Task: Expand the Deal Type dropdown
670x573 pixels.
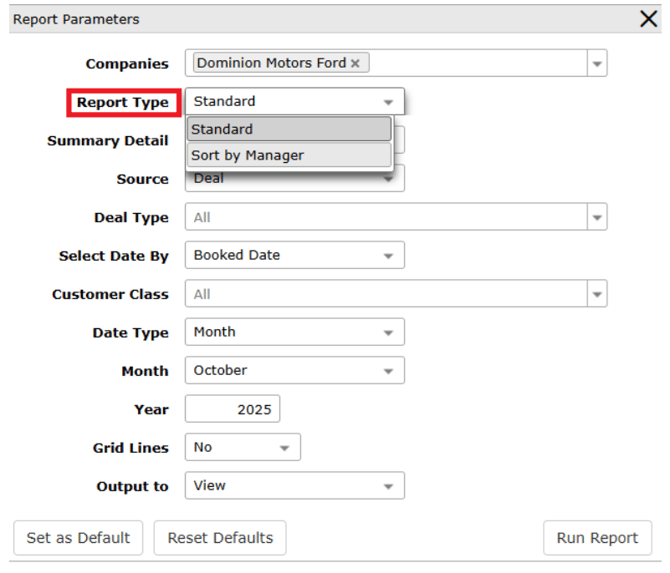Action: click(597, 217)
